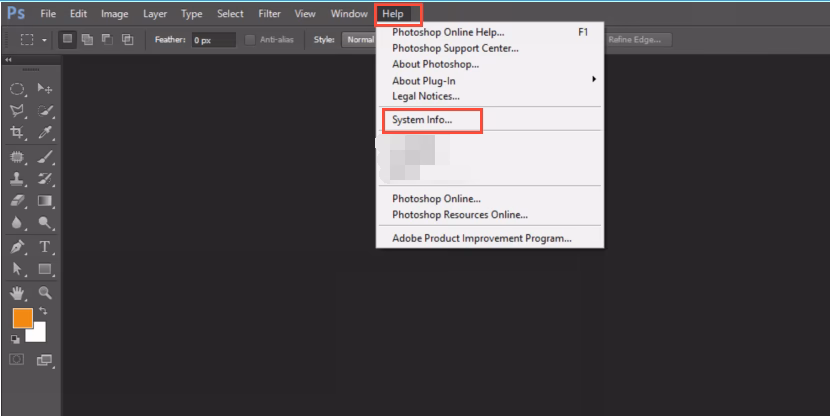Open the Edit menu

[78, 14]
